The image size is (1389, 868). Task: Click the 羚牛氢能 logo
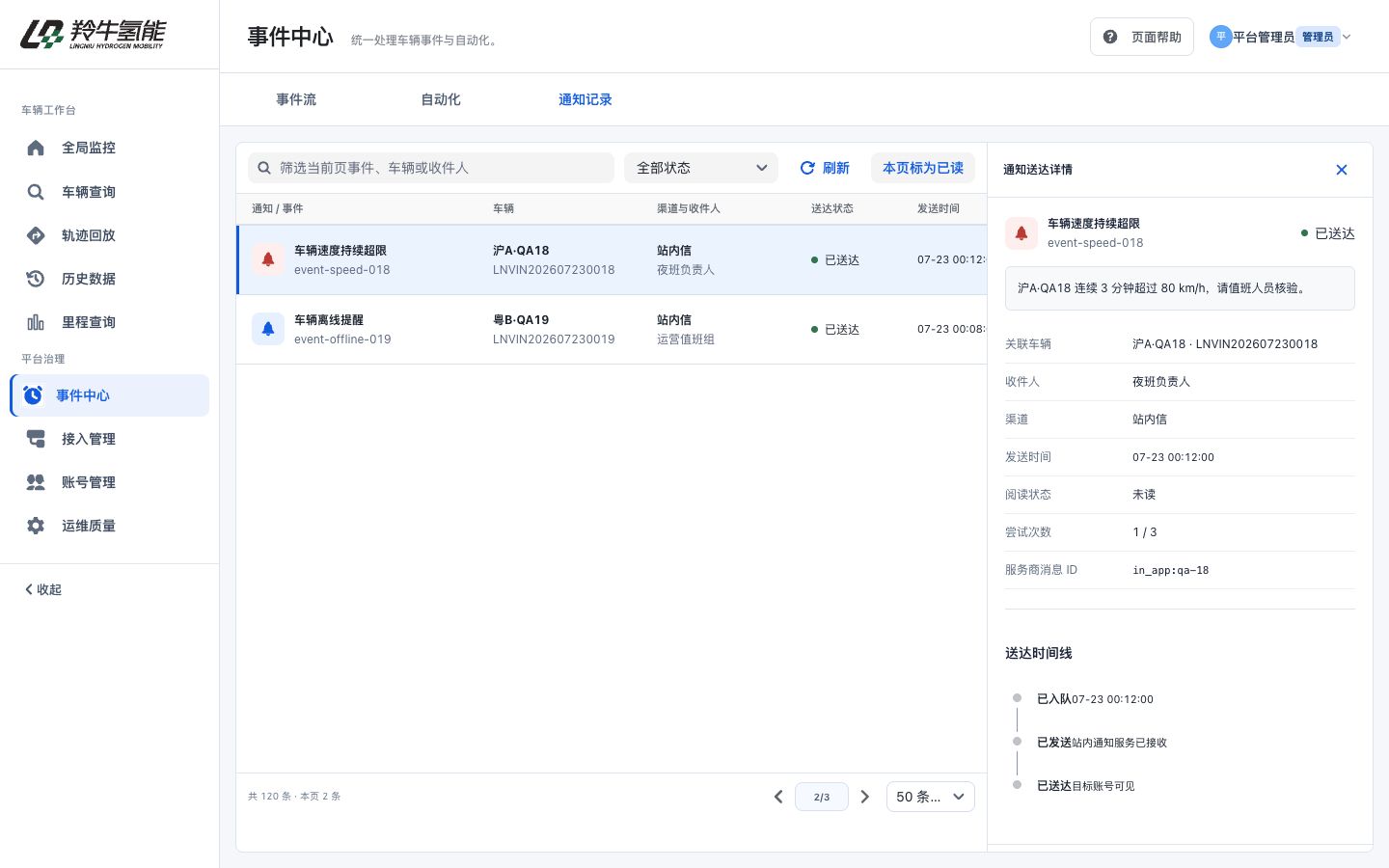point(93,34)
